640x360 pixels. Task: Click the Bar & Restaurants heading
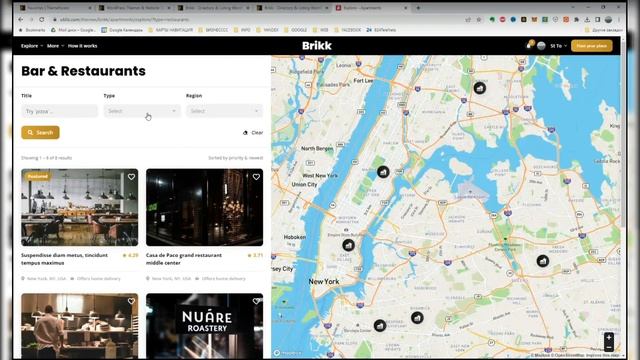(83, 71)
